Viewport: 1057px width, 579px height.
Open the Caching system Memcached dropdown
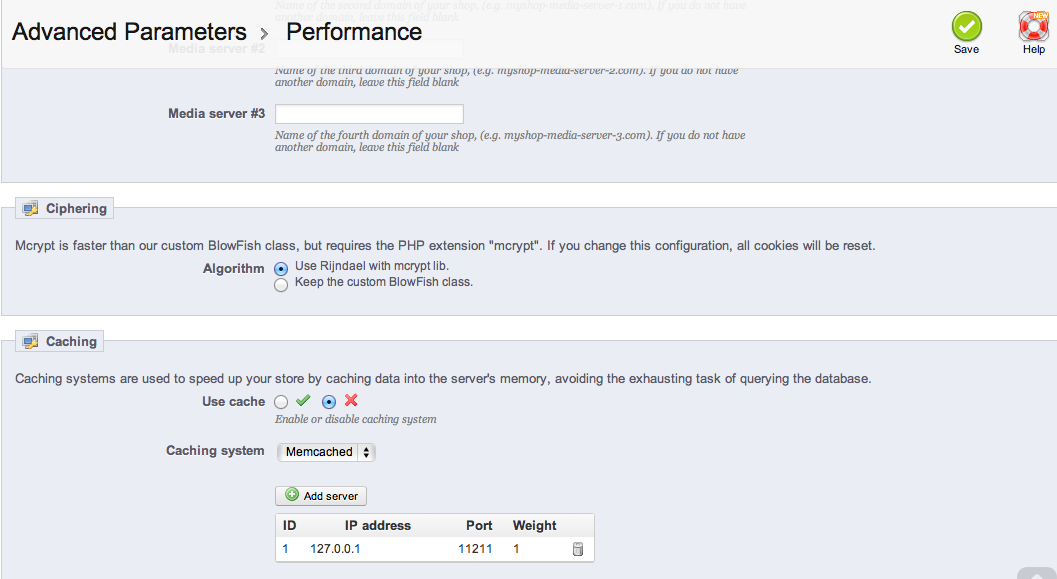(326, 452)
